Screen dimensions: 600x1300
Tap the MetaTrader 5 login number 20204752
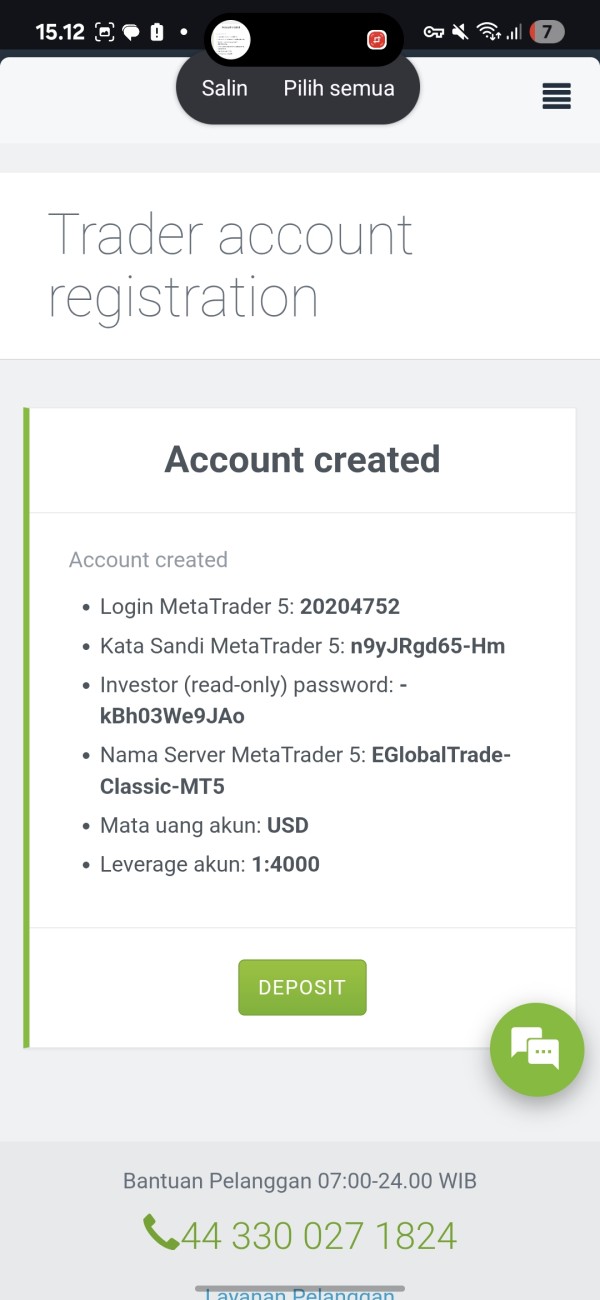pos(350,606)
